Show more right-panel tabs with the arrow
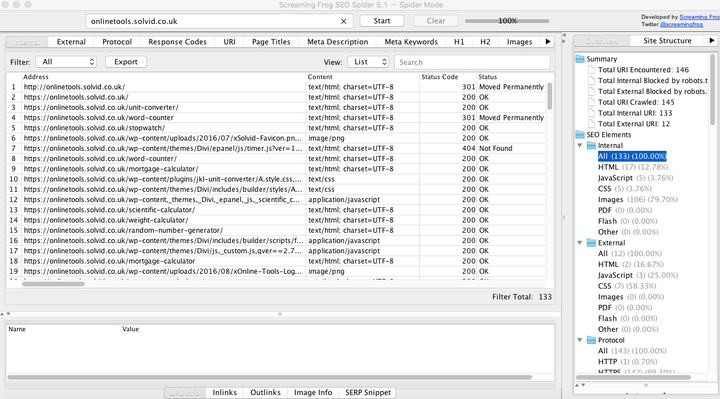 pos(711,40)
